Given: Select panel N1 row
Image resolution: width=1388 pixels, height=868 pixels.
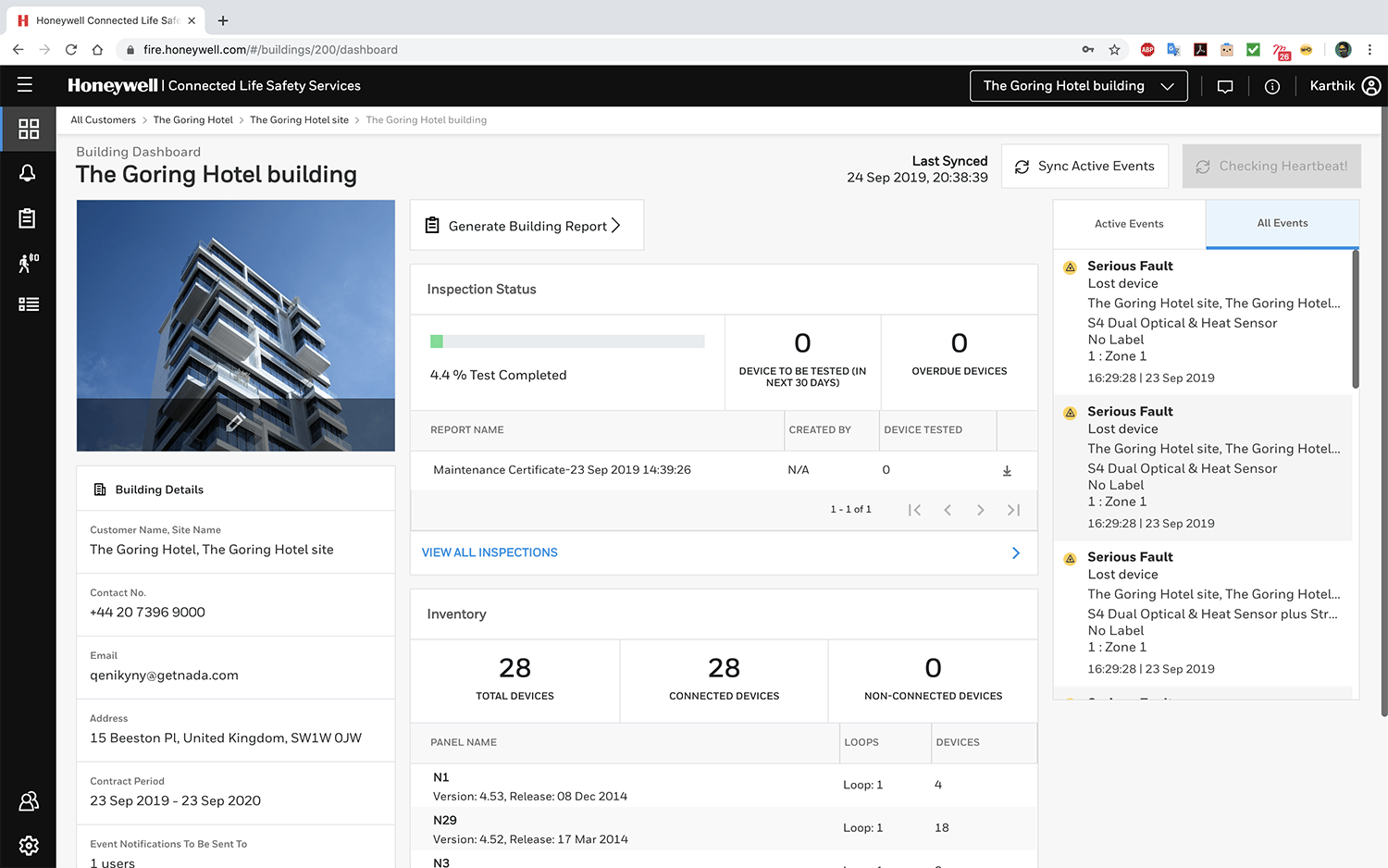Looking at the screenshot, I should (724, 786).
